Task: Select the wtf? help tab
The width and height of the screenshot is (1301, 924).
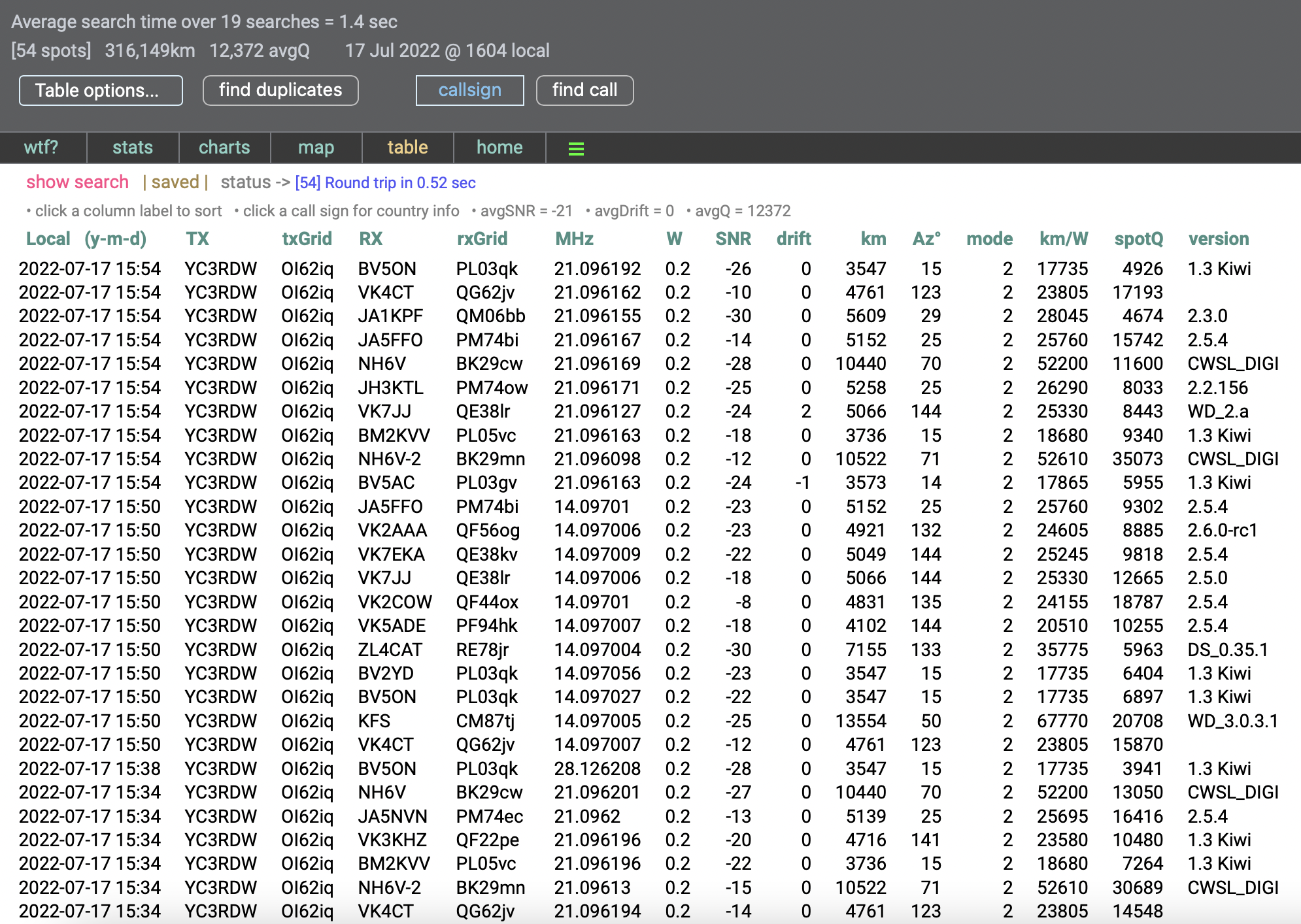Action: tap(41, 148)
